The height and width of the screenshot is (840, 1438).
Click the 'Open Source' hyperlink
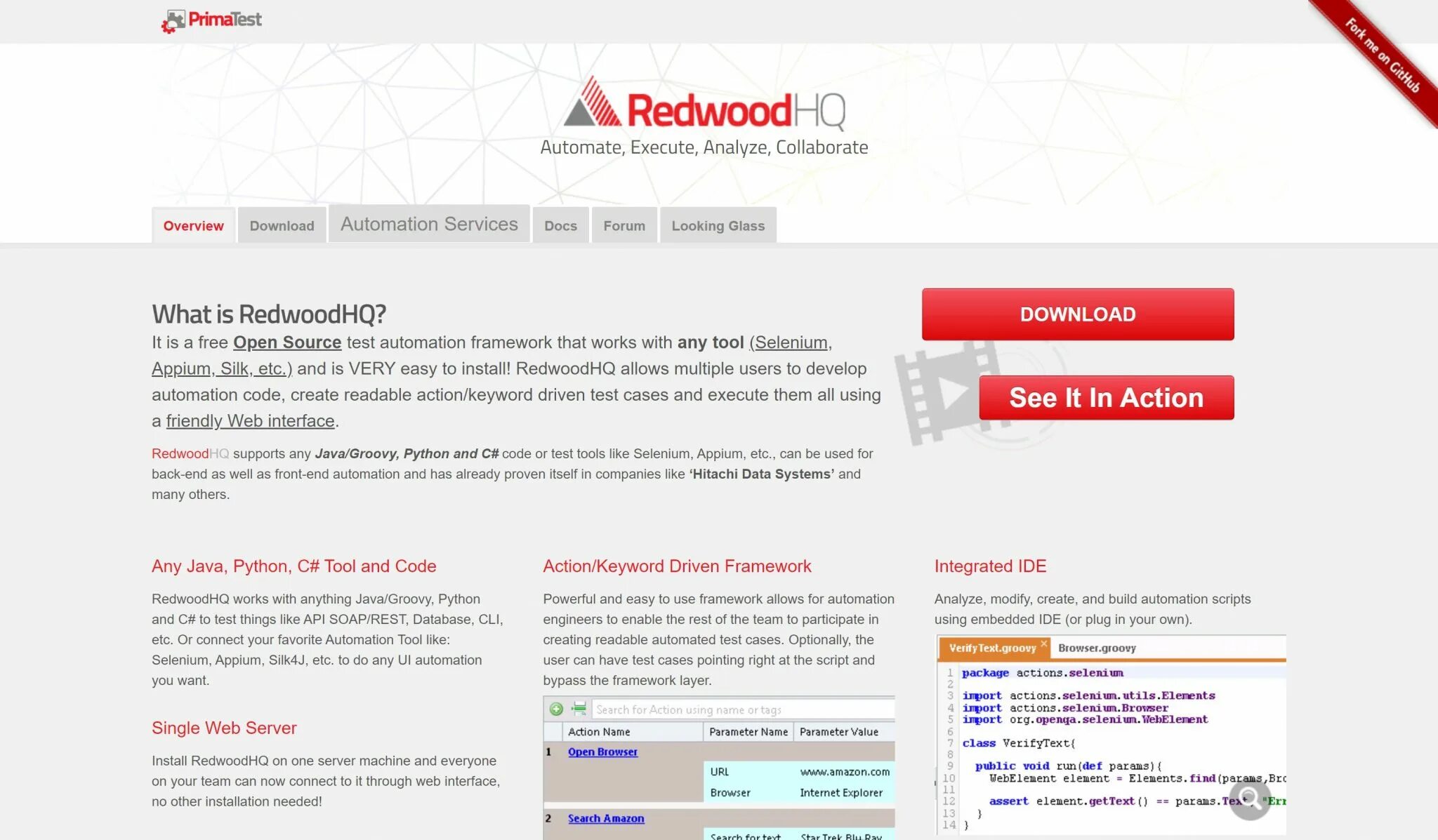point(287,342)
